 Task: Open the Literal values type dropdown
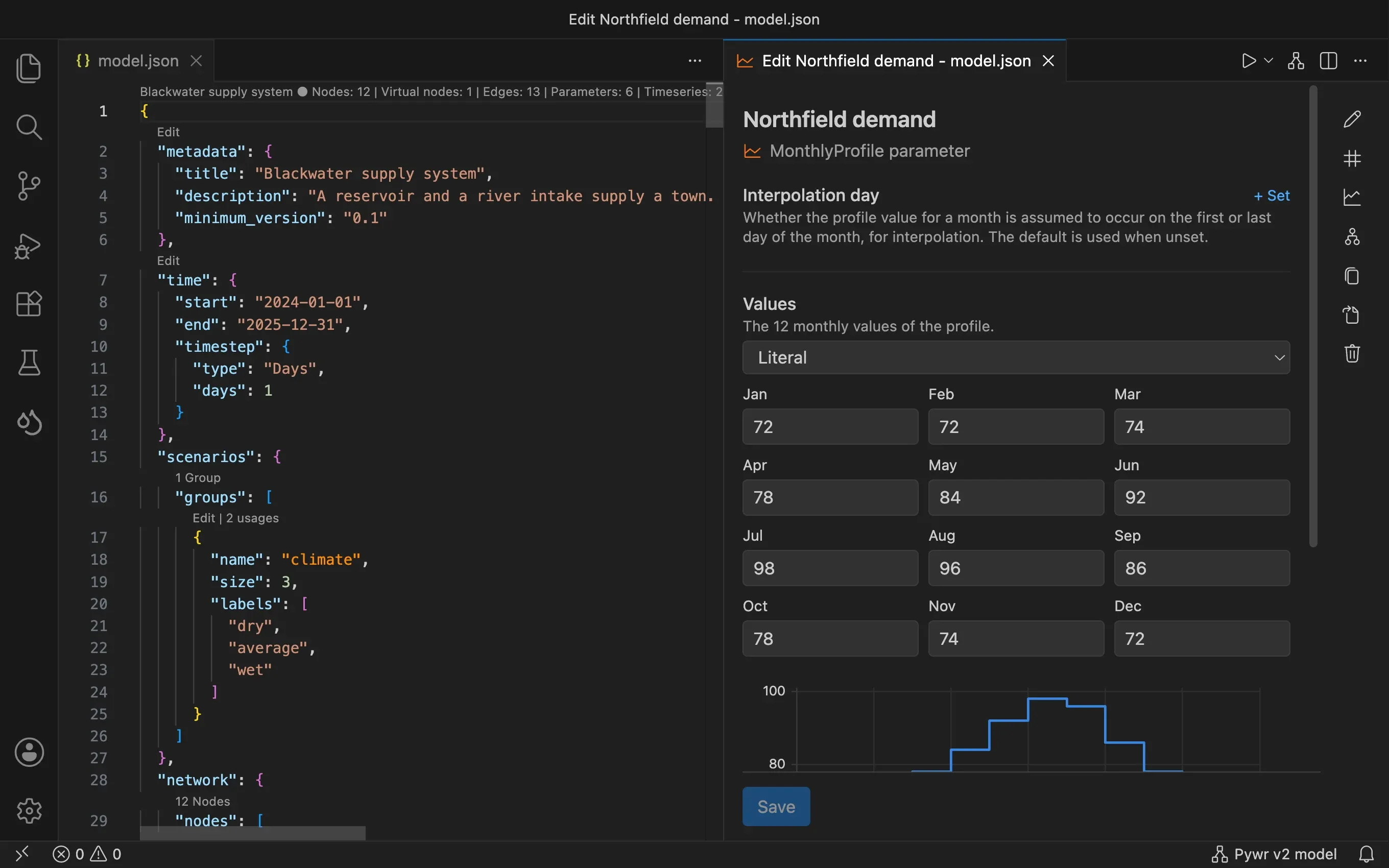point(1016,357)
